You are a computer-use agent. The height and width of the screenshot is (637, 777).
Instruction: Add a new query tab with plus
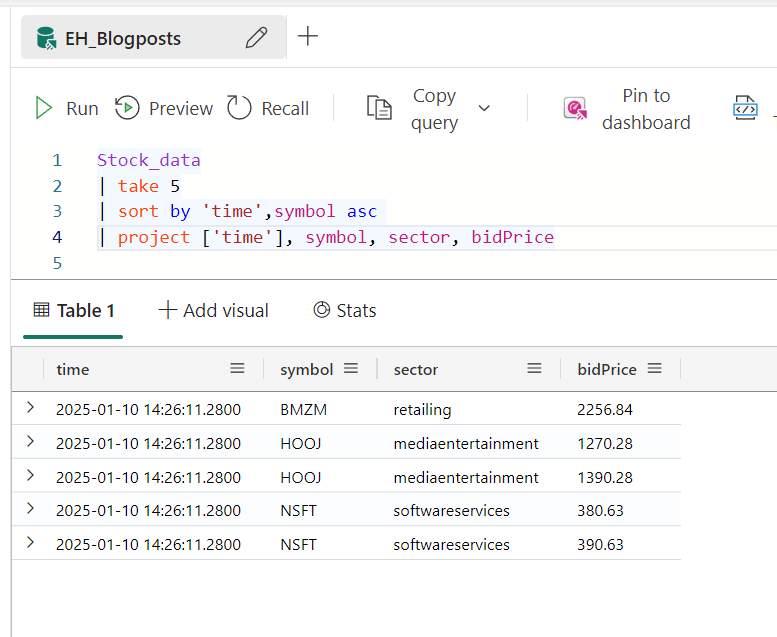[x=308, y=37]
